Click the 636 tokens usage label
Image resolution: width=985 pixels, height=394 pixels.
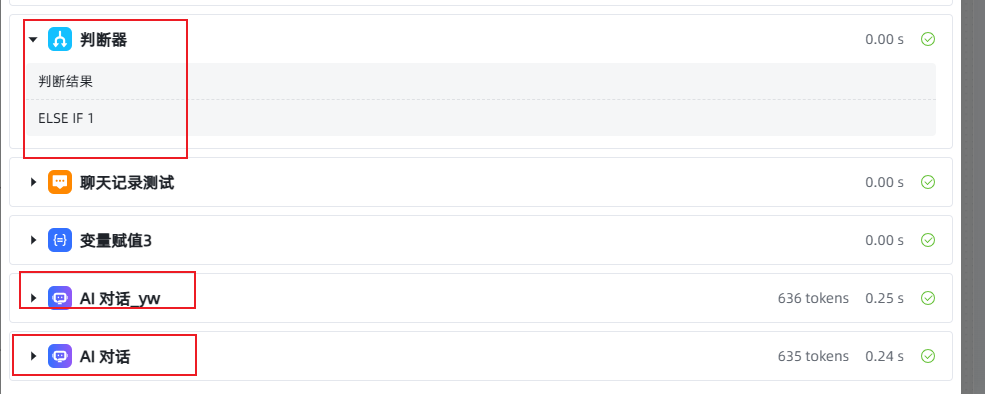(x=813, y=298)
